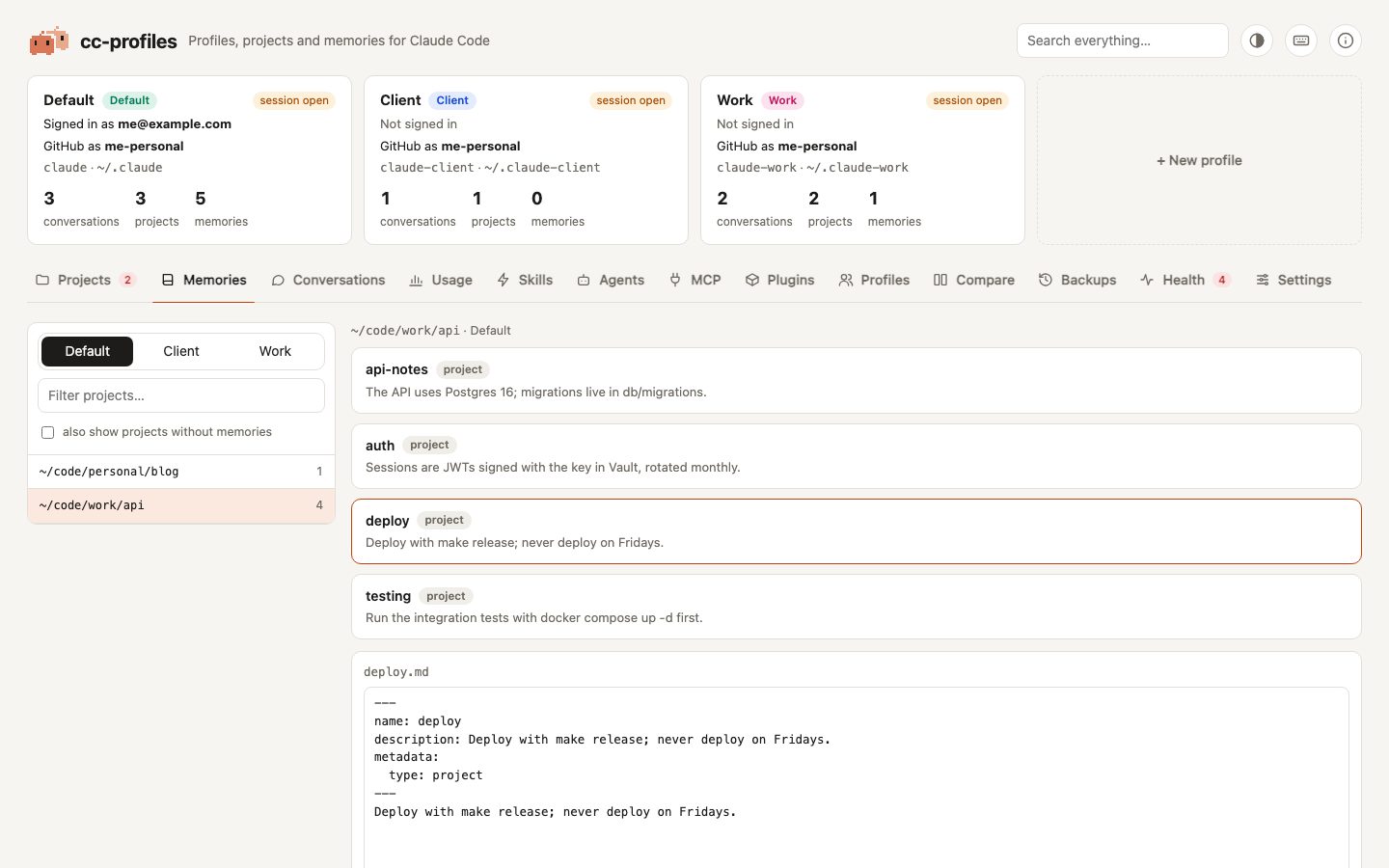Screen dimensions: 1389x868
Task: Open the Projects tab folder icon
Action: pos(42,280)
